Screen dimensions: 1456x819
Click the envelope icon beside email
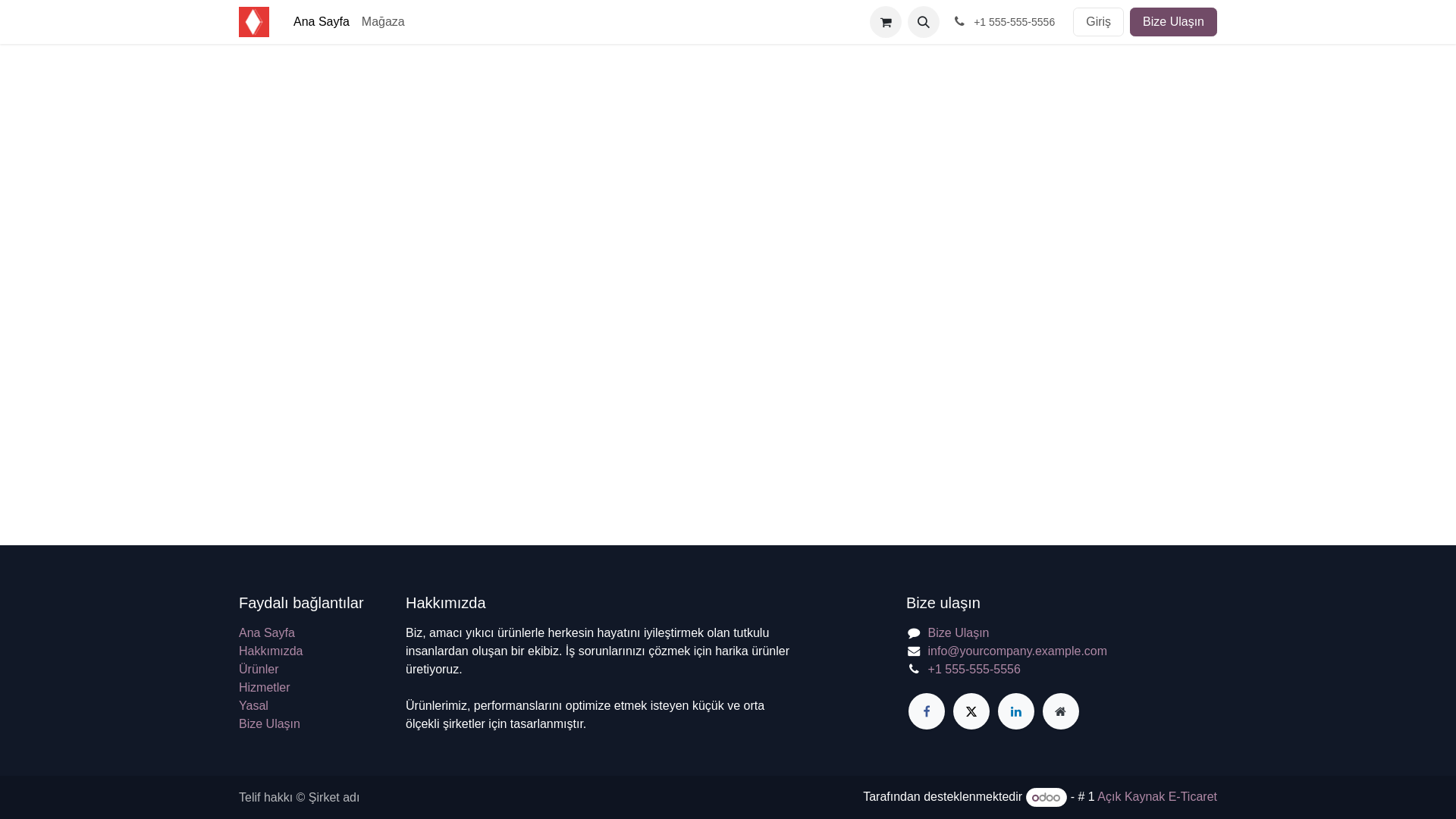[x=914, y=651]
